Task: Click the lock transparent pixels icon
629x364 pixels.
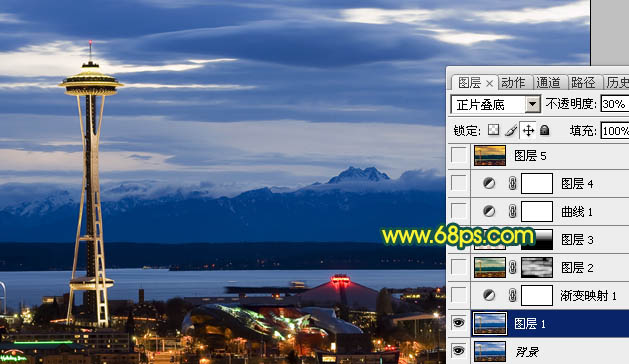Action: (x=493, y=130)
